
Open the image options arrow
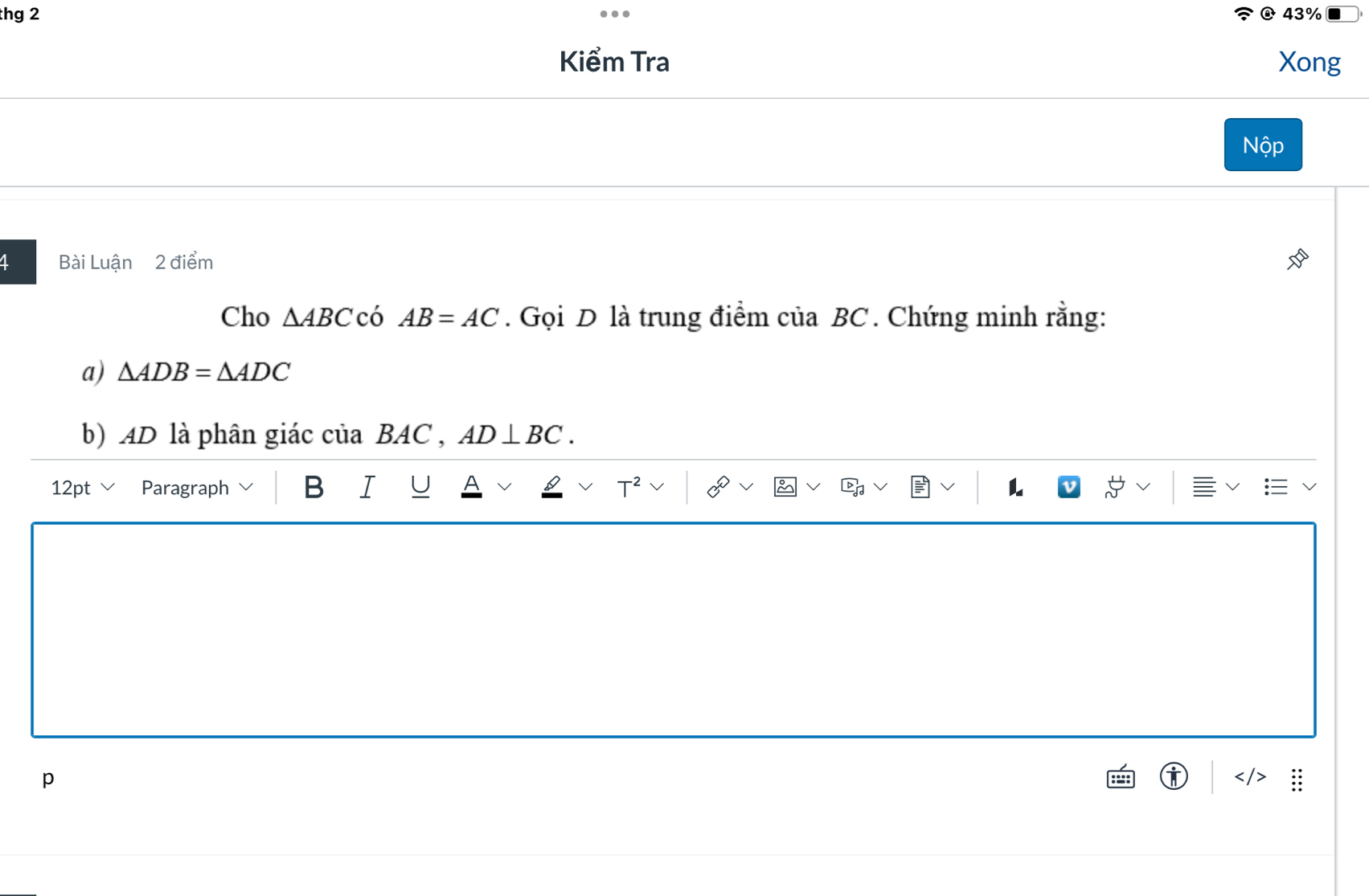(x=814, y=487)
